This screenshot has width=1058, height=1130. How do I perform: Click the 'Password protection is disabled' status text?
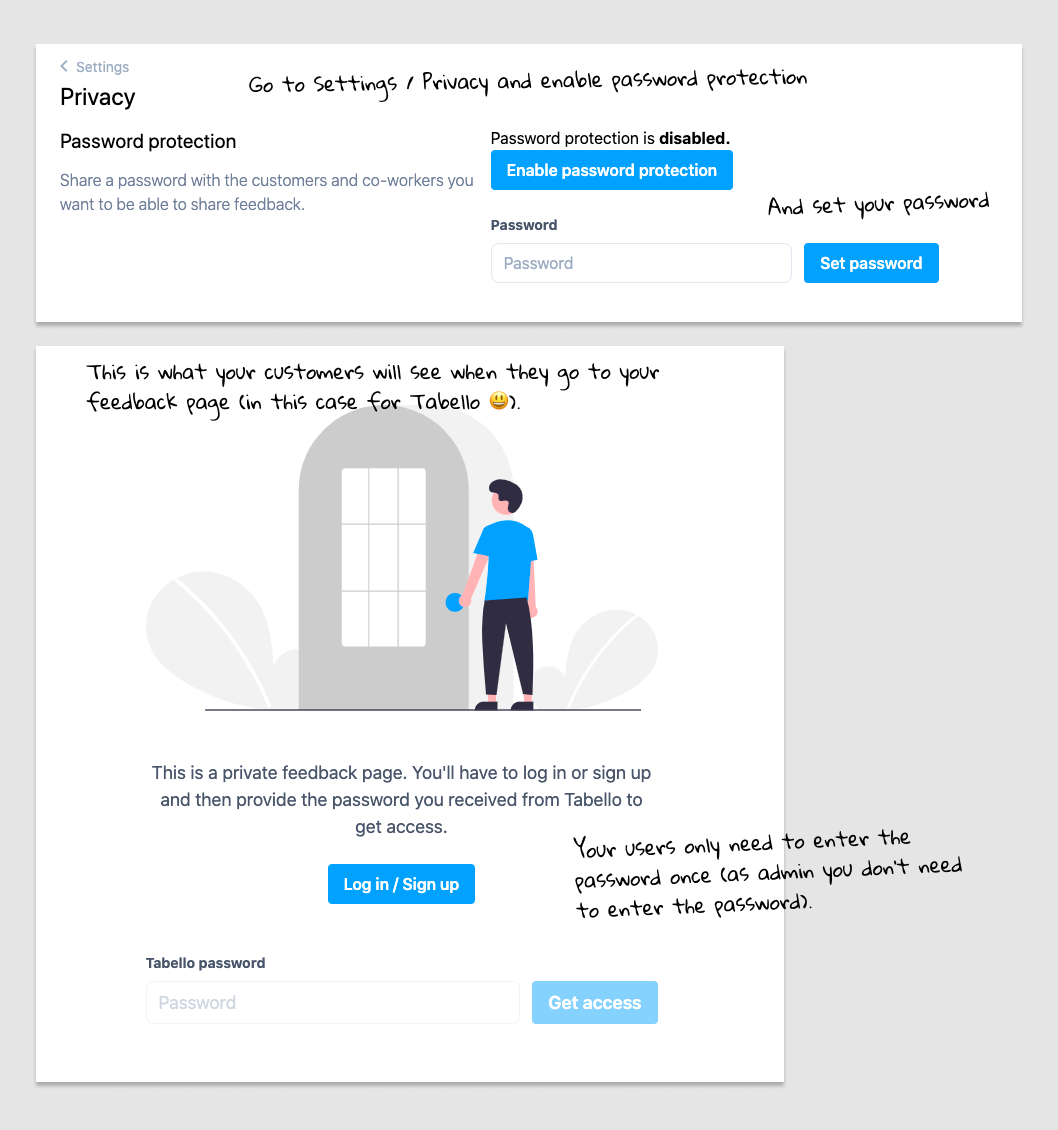(610, 138)
